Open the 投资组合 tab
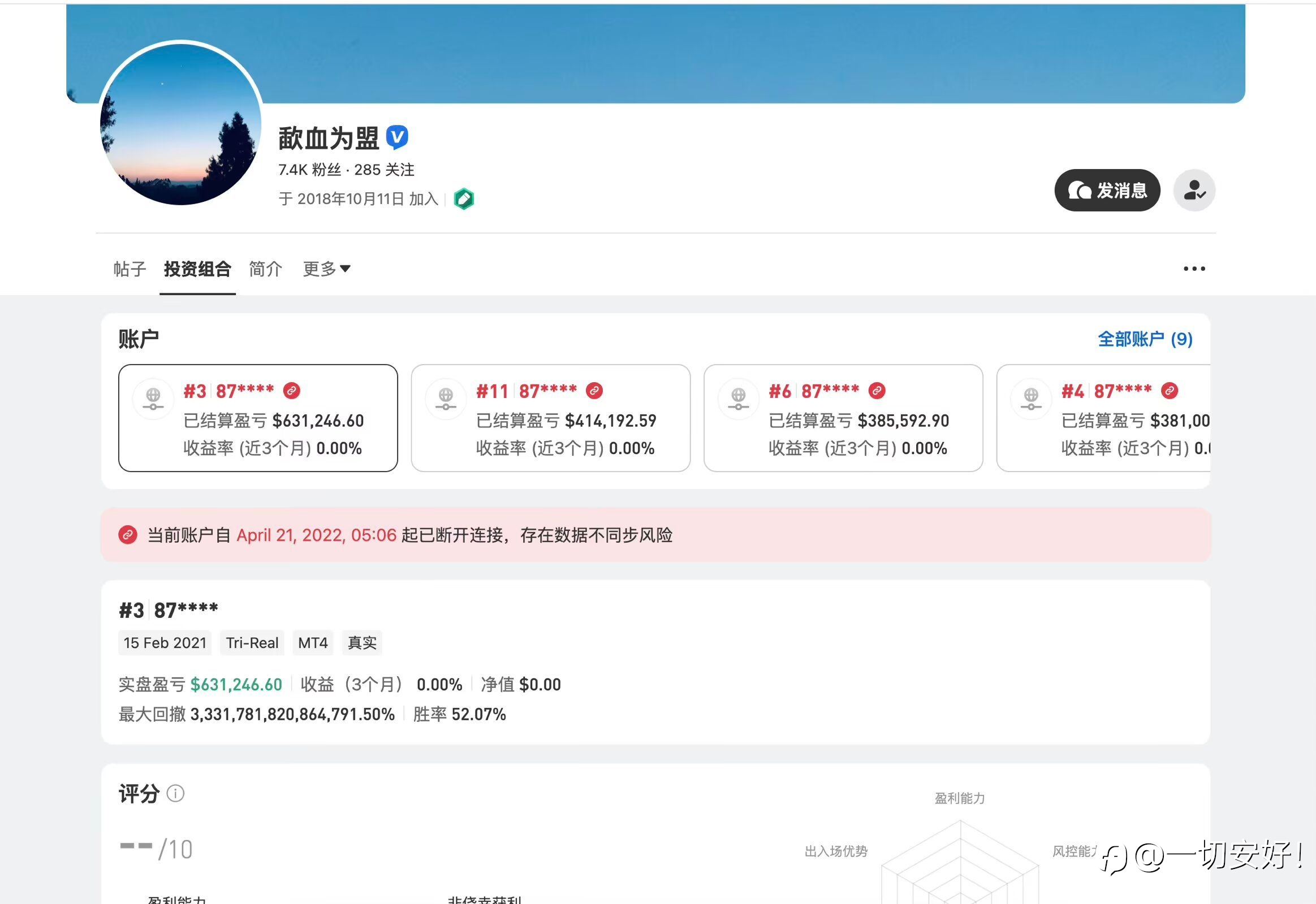The image size is (1316, 904). coord(197,269)
